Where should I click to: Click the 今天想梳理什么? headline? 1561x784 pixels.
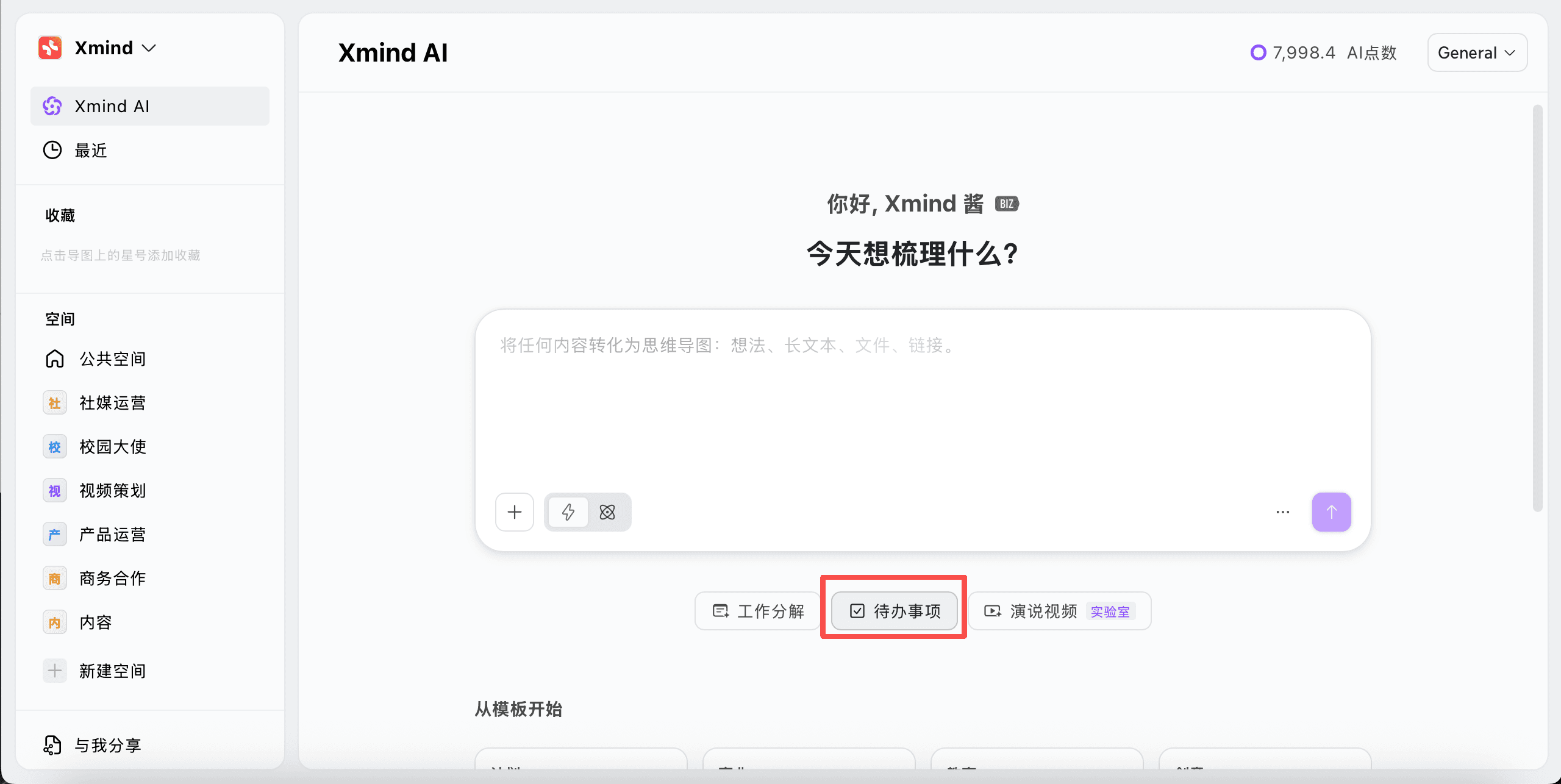[913, 254]
